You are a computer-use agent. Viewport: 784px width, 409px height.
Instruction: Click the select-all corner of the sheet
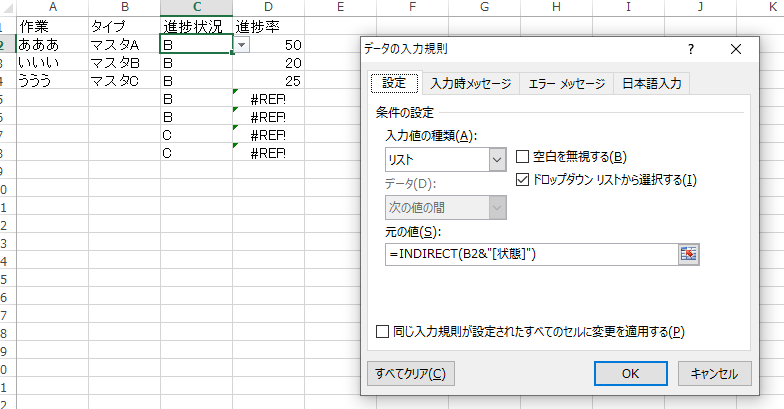(8, 8)
